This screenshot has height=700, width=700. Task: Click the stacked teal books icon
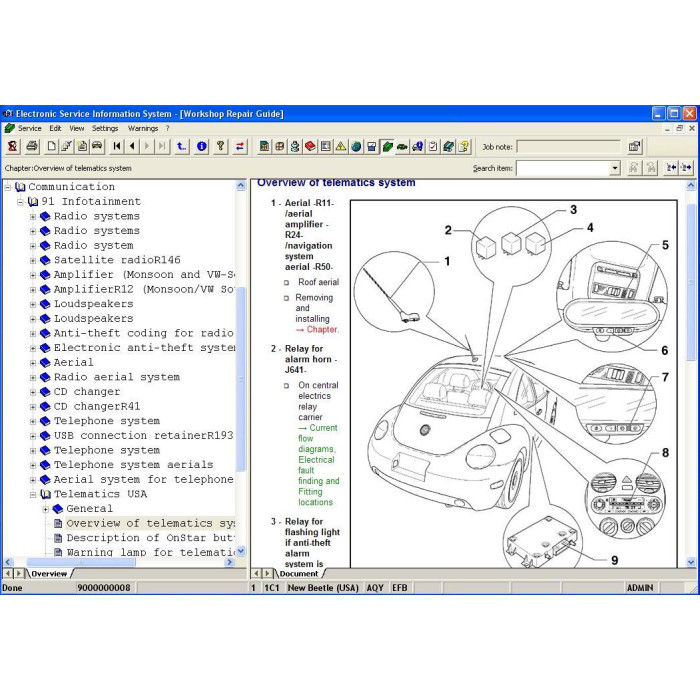pos(448,146)
